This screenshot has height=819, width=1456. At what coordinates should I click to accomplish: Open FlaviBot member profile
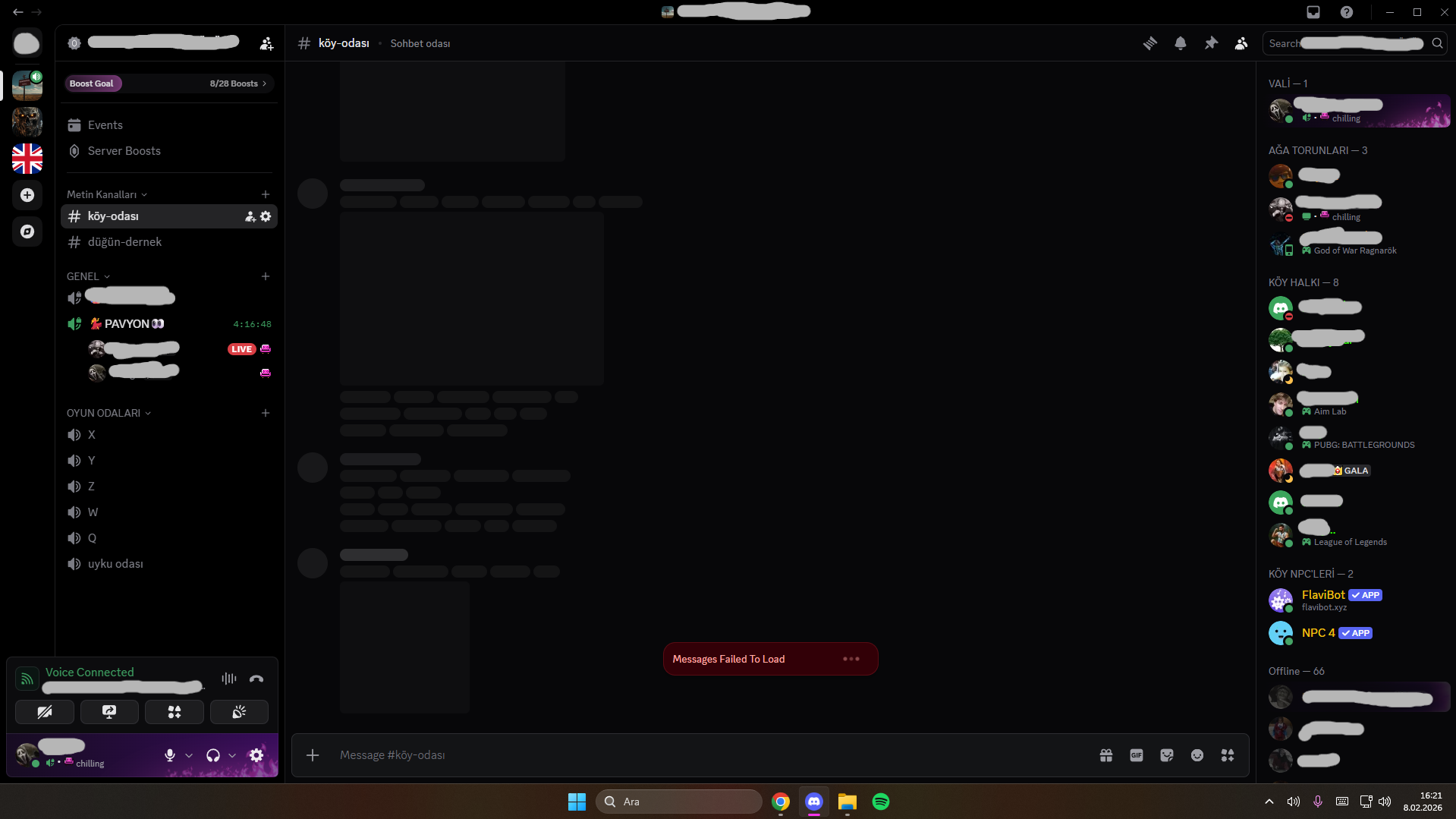[1358, 600]
